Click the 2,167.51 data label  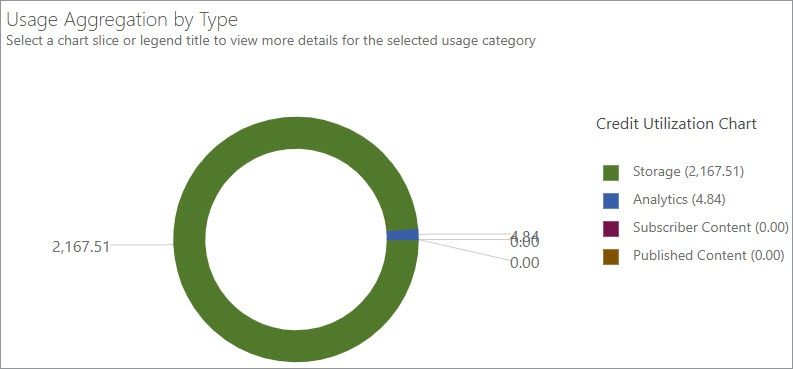81,247
